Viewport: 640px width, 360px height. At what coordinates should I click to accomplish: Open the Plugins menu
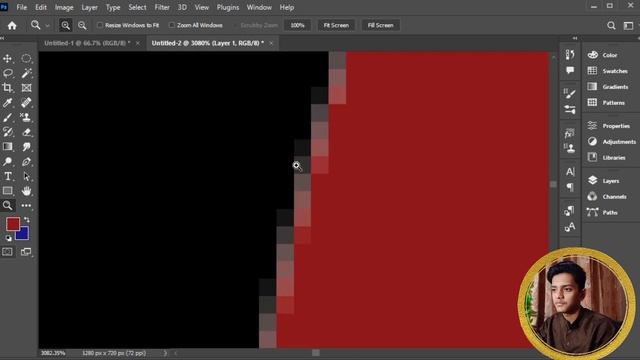pyautogui.click(x=228, y=7)
